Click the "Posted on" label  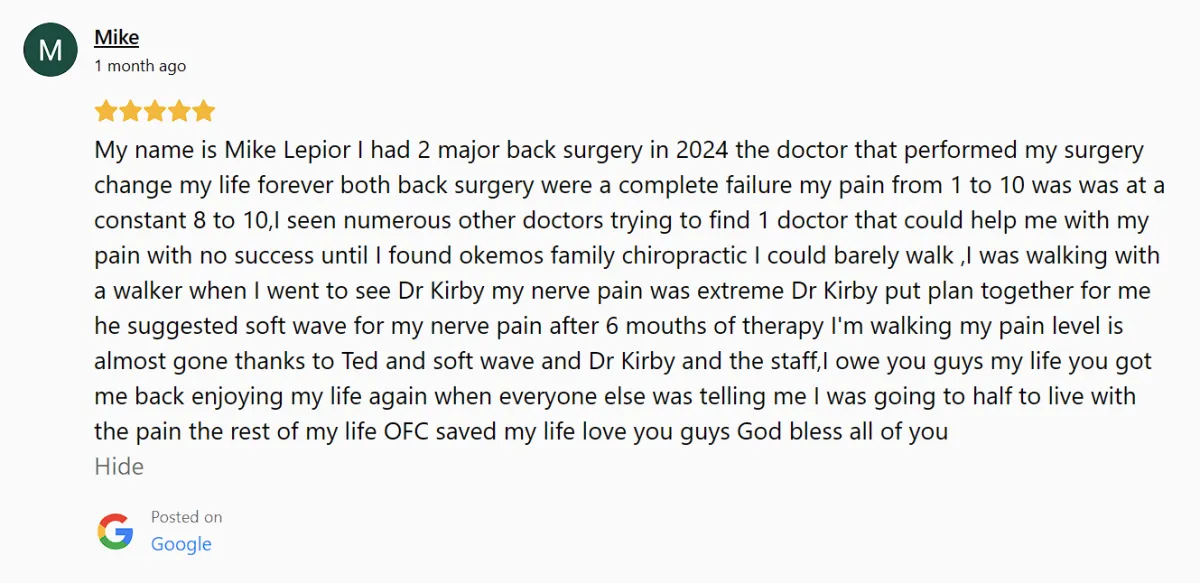pos(186,517)
